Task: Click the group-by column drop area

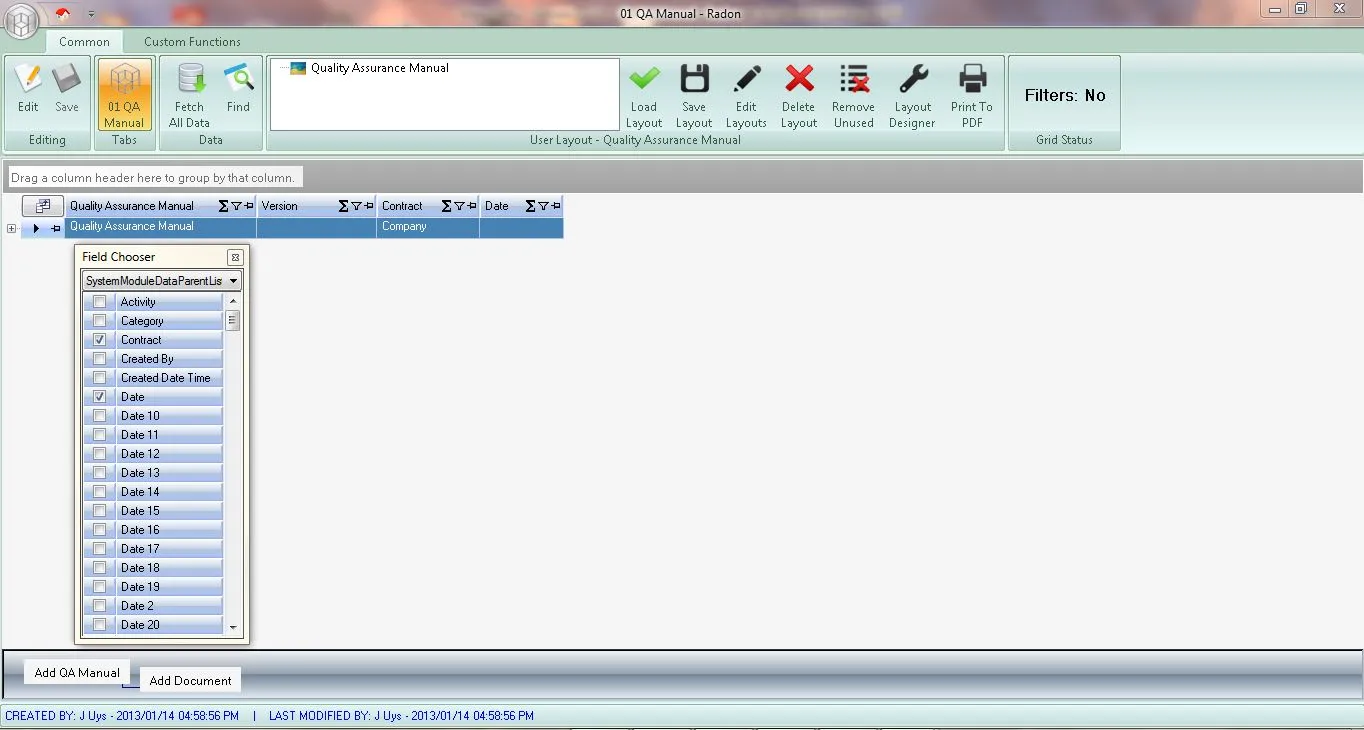Action: coord(153,178)
